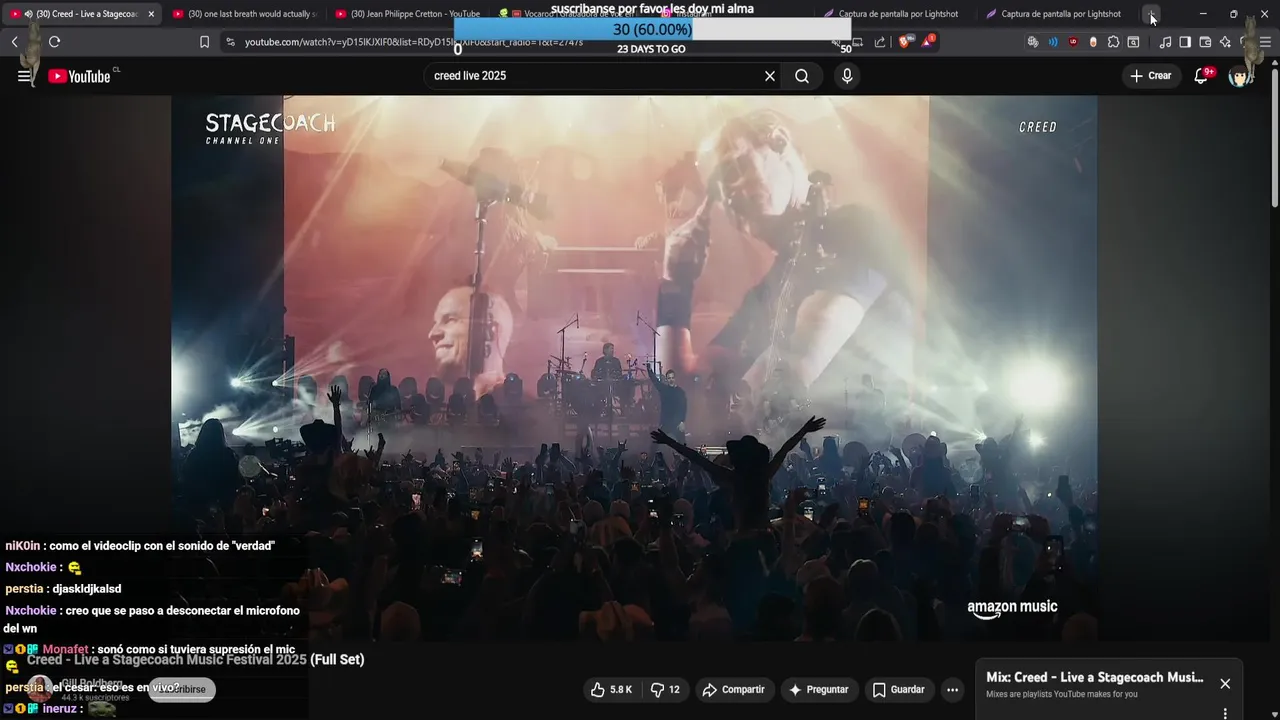Open Leo AI sparkle icon
The height and width of the screenshot is (720, 1280).
coord(1225,42)
